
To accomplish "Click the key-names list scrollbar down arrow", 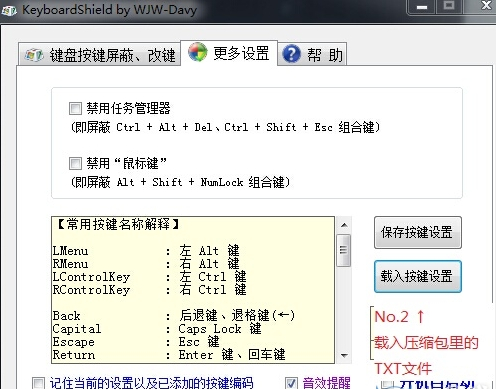I will click(344, 355).
